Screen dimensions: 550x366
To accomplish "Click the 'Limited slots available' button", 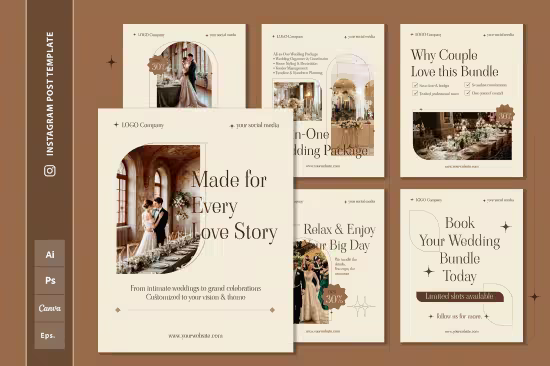I will pos(460,297).
